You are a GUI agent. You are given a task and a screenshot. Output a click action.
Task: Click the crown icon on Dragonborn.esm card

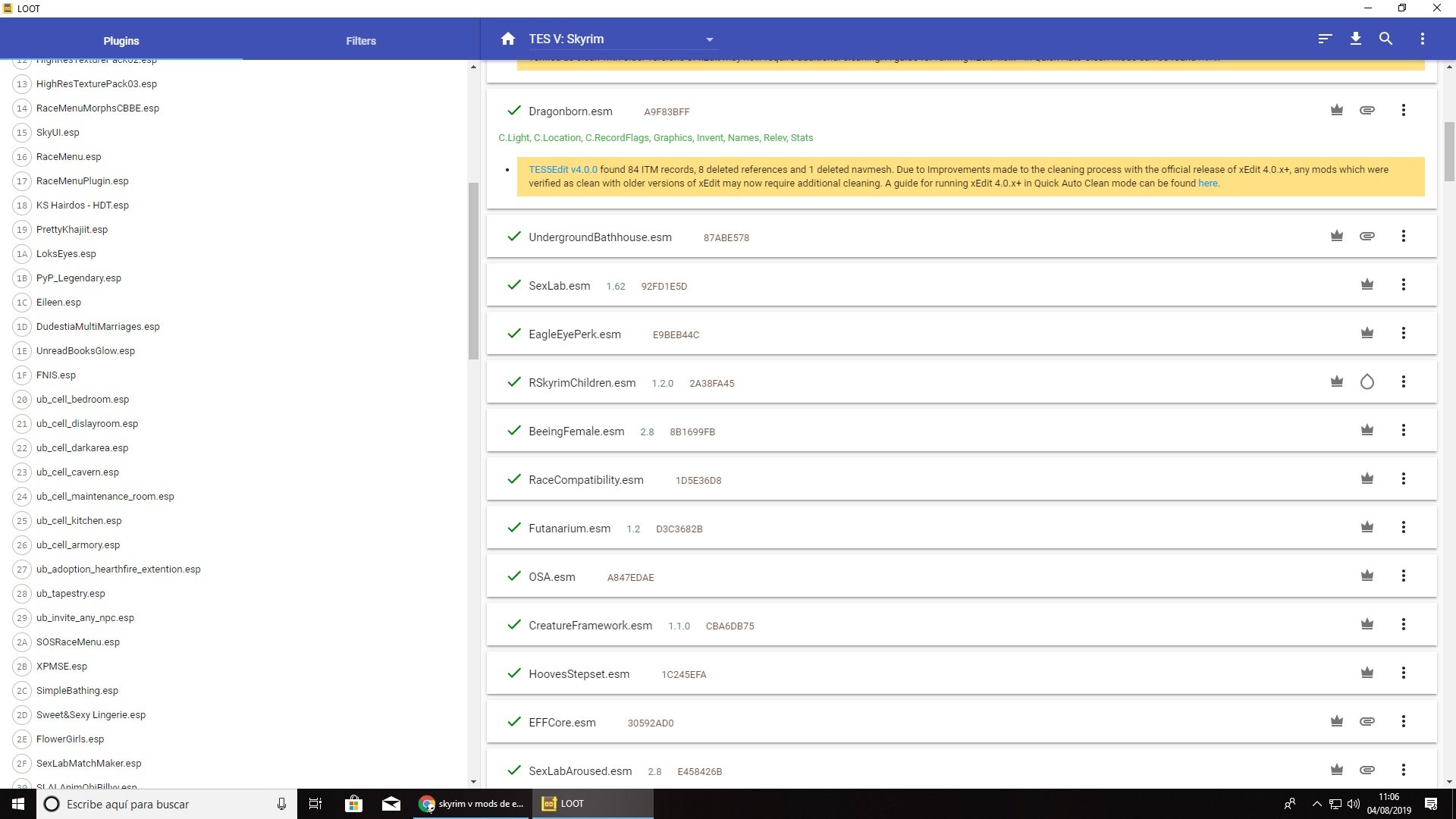point(1337,110)
